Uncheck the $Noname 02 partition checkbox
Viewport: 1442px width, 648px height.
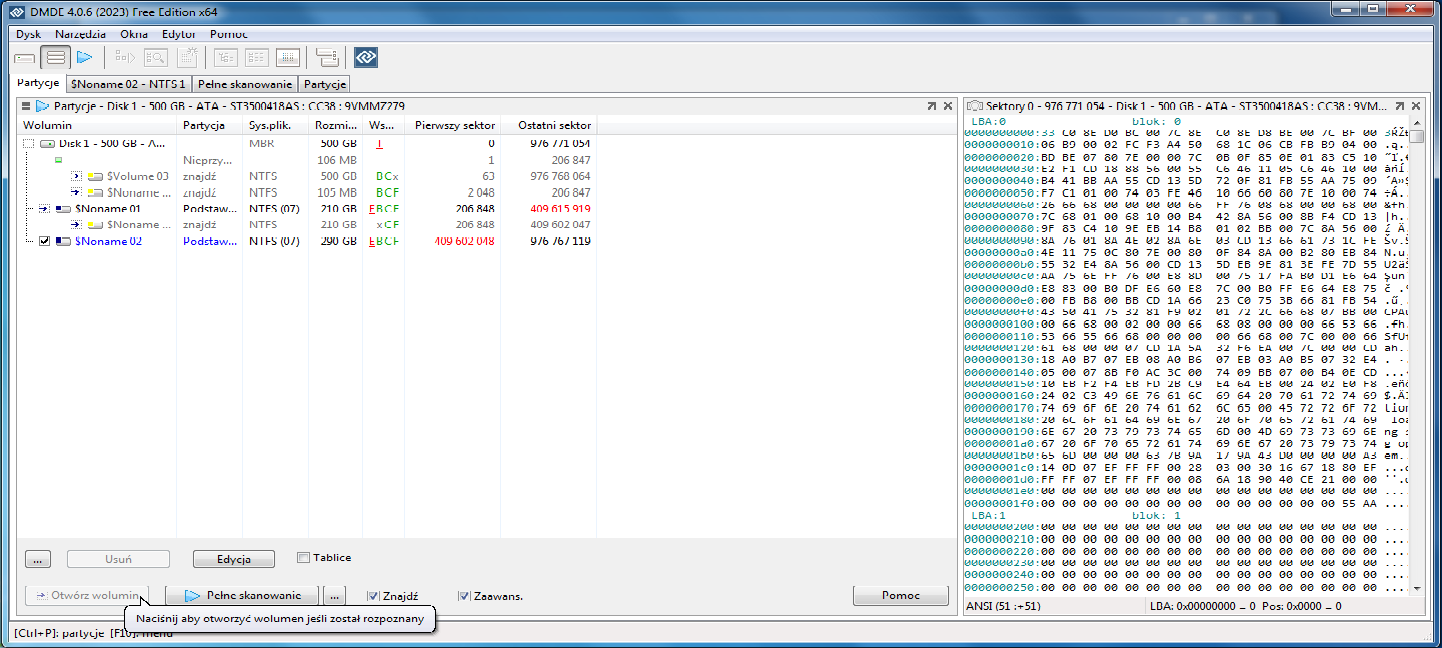[44, 241]
